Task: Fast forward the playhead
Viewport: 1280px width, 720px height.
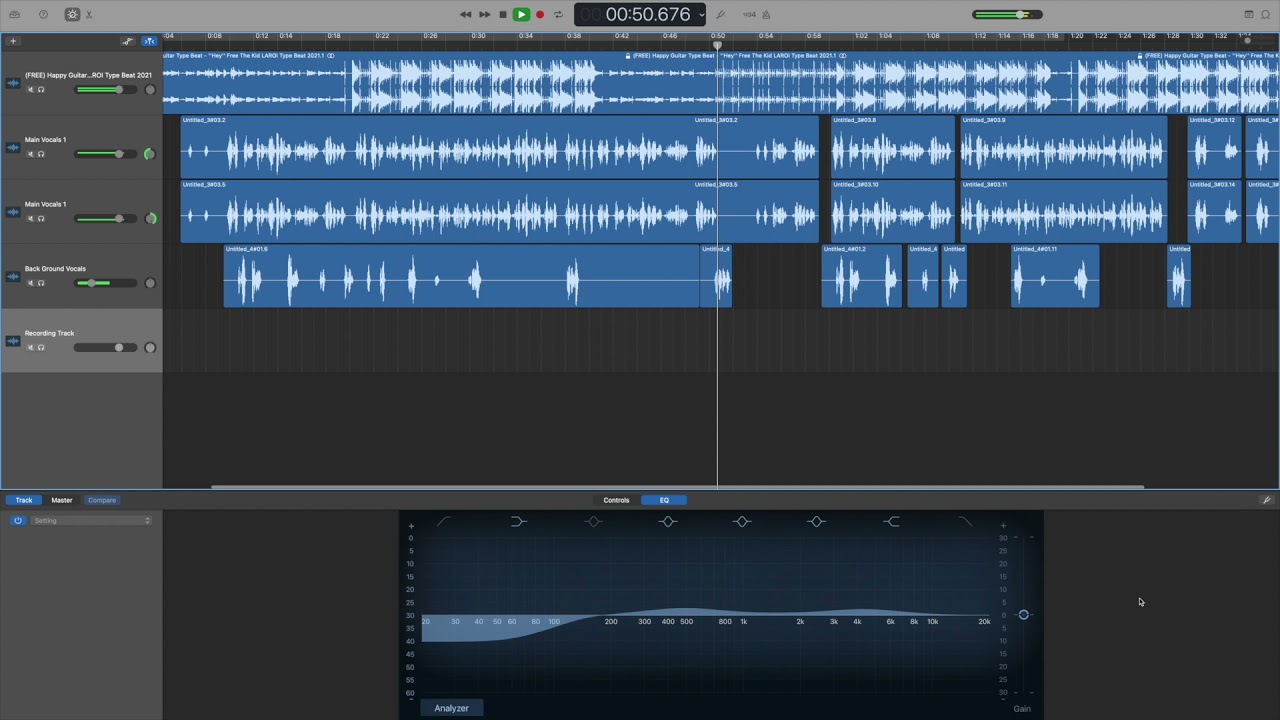Action: click(x=484, y=14)
